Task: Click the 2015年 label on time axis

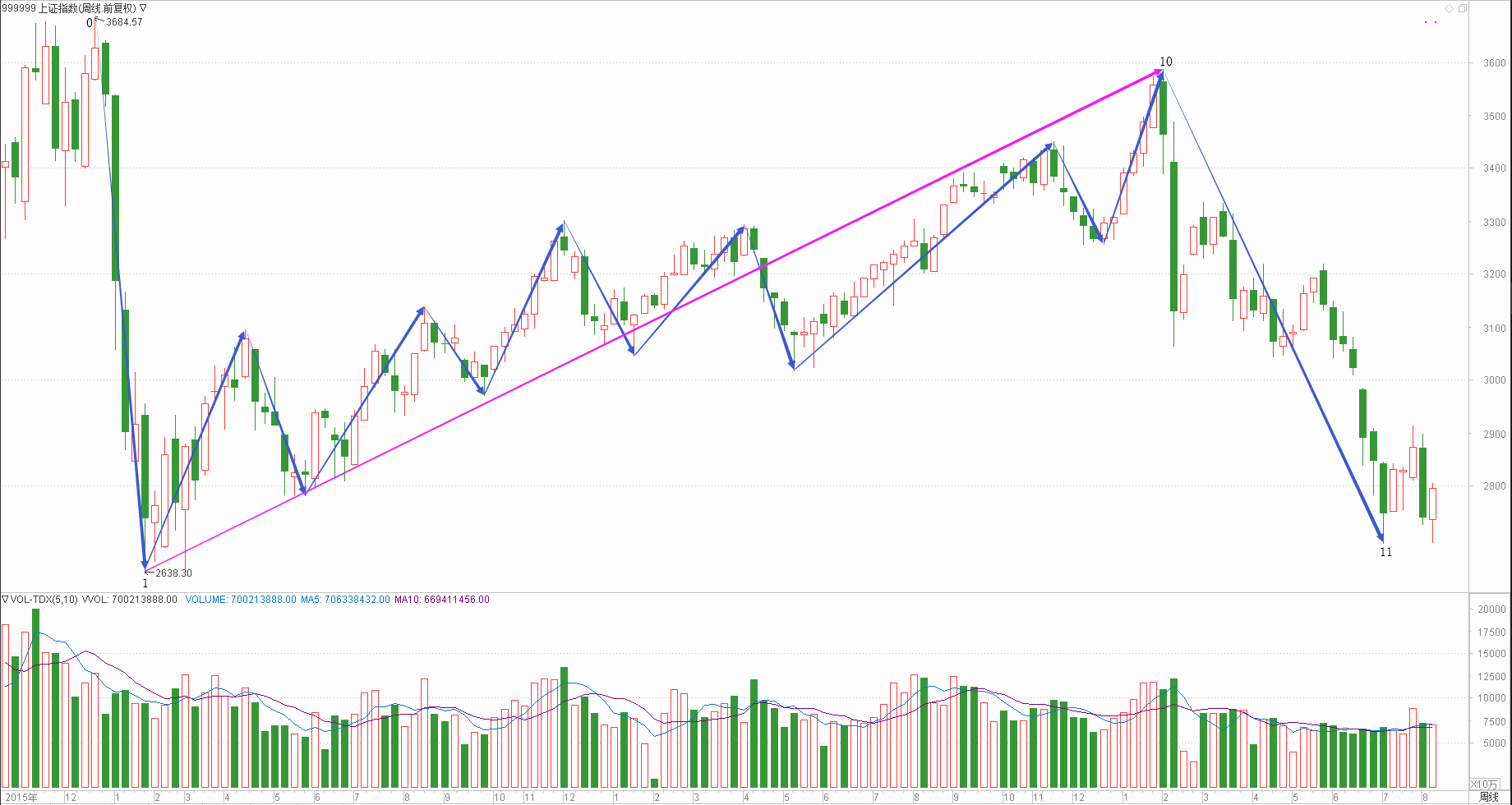Action: click(21, 797)
